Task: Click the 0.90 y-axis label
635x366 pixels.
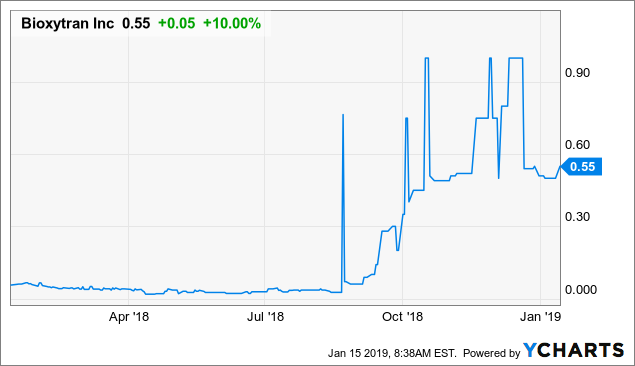Action: tap(577, 73)
